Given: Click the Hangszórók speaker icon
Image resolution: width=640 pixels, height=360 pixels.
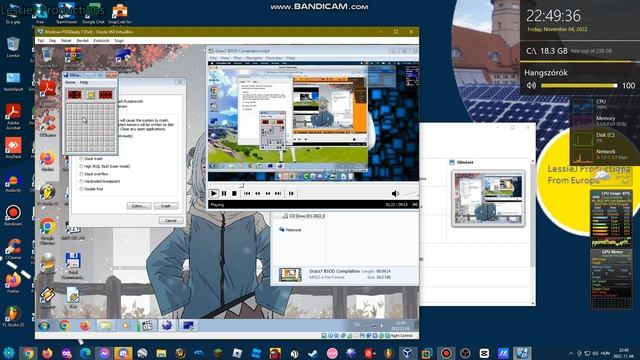Looking at the screenshot, I should [531, 86].
